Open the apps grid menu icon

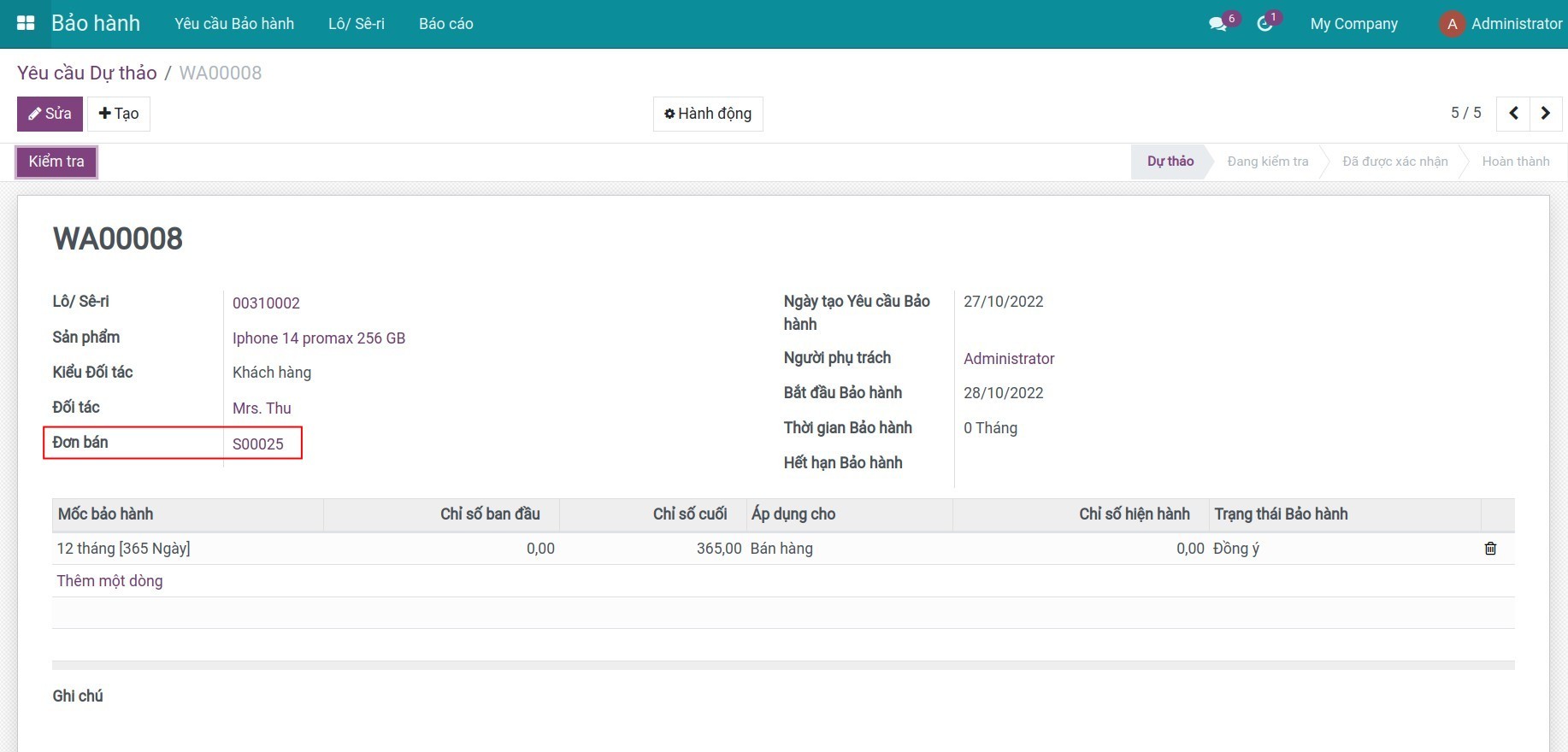pos(26,23)
